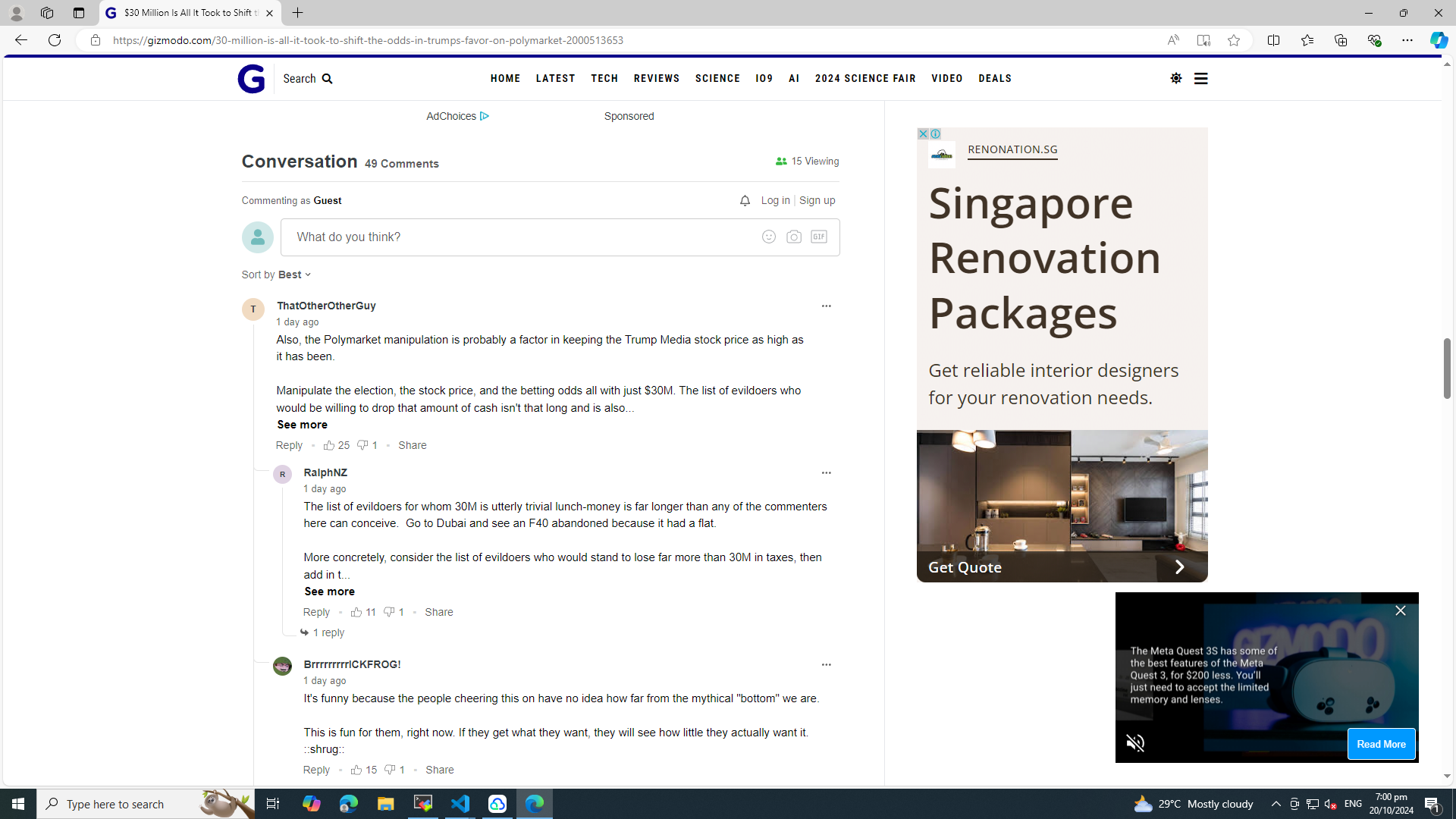The image size is (1456, 819).
Task: Add this page to favorites
Action: coord(1234,40)
